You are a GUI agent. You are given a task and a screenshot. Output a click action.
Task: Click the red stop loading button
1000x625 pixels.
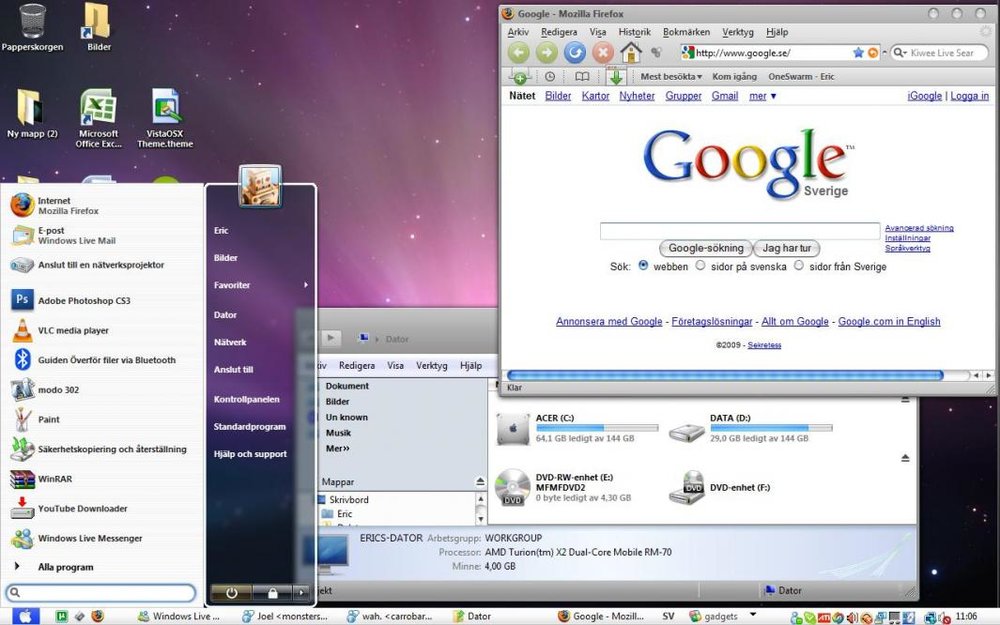point(603,52)
